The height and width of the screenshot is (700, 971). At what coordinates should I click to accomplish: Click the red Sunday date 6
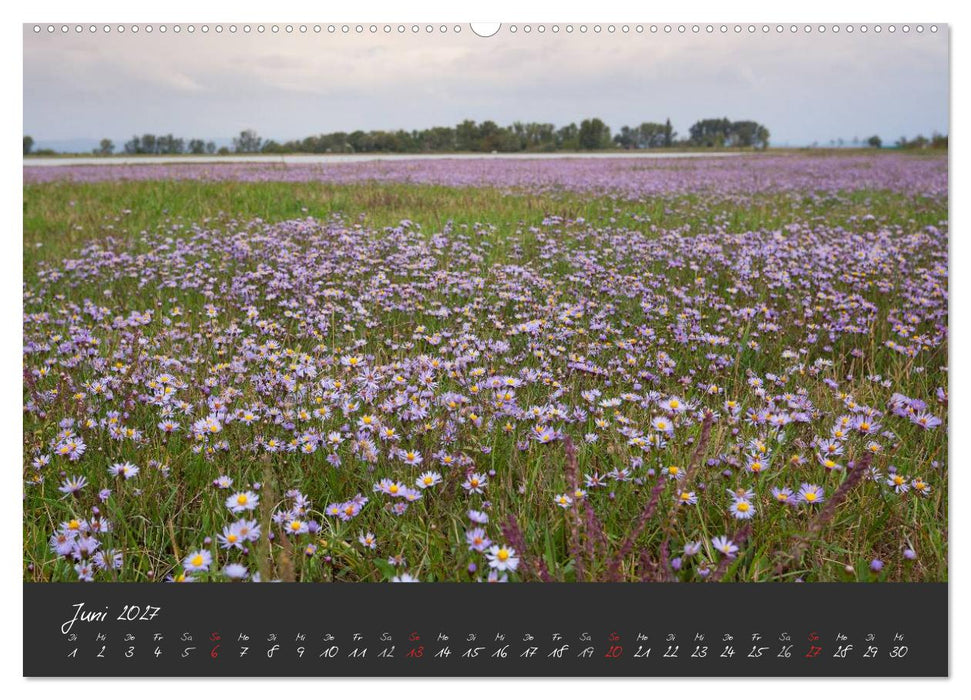pos(215,652)
